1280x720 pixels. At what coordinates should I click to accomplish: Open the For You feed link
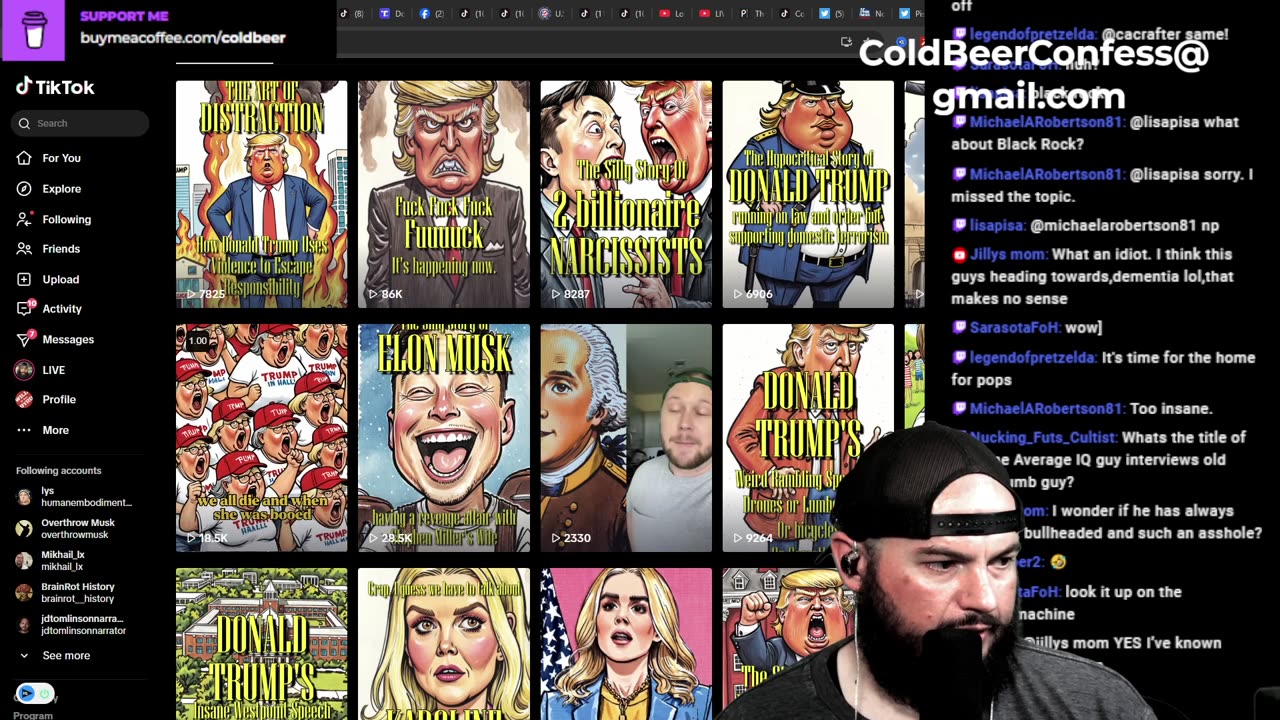pyautogui.click(x=61, y=158)
